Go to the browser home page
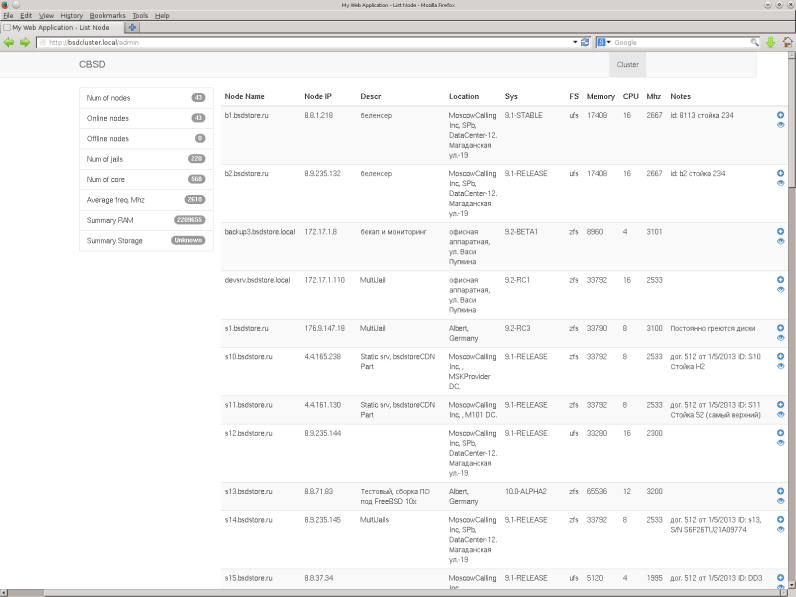Viewport: 796px width, 597px height. tap(787, 42)
